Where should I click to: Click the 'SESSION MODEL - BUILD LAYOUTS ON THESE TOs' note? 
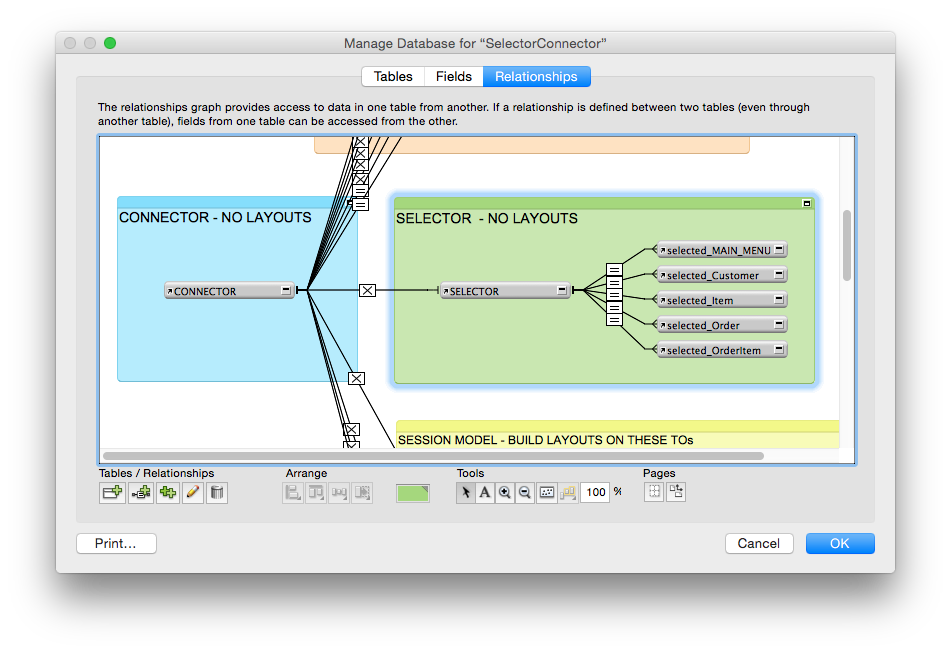(546, 440)
